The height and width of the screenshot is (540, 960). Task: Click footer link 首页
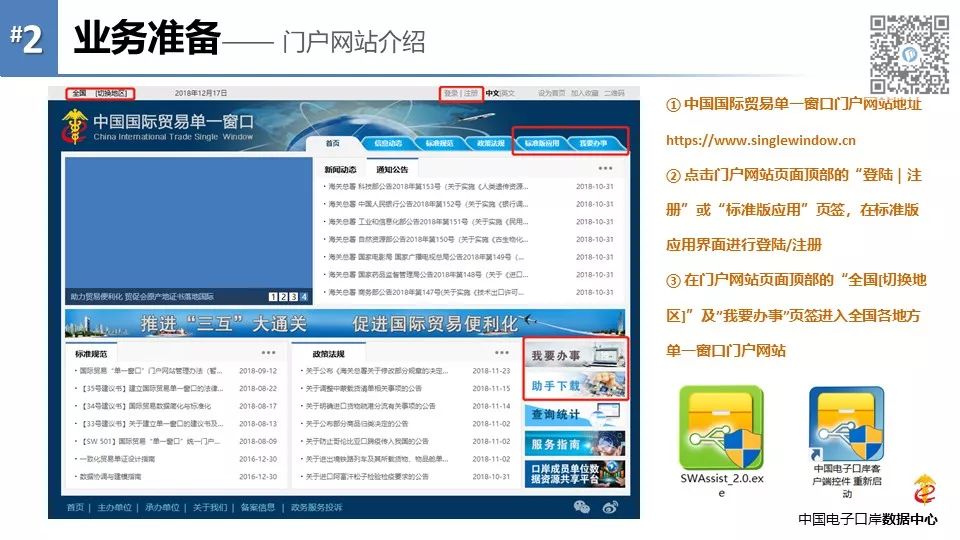[75, 507]
